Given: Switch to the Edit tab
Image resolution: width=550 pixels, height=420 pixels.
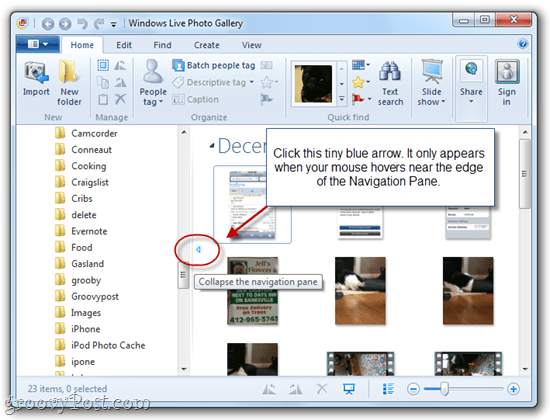Looking at the screenshot, I should [x=124, y=45].
